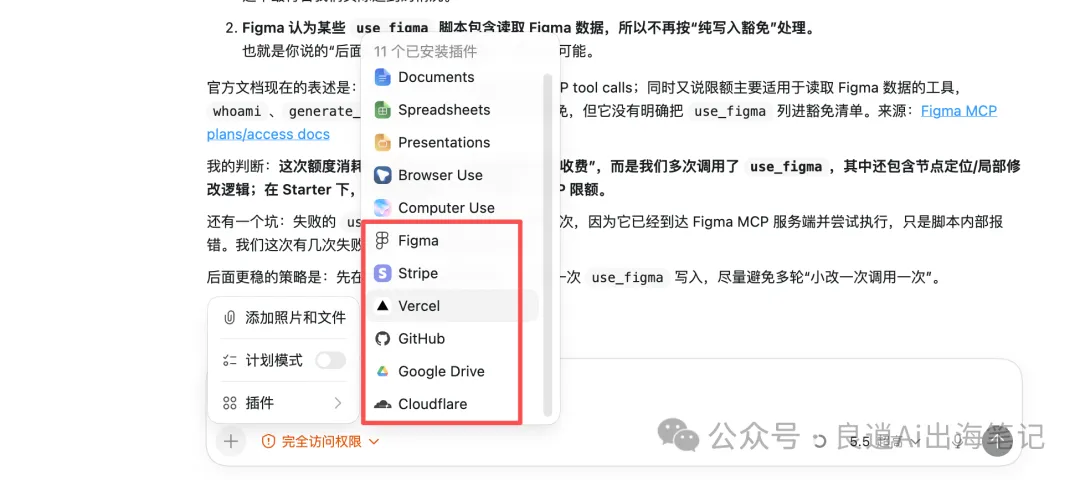Click the send arrow button
Viewport: 1080px width, 480px height.
[999, 441]
